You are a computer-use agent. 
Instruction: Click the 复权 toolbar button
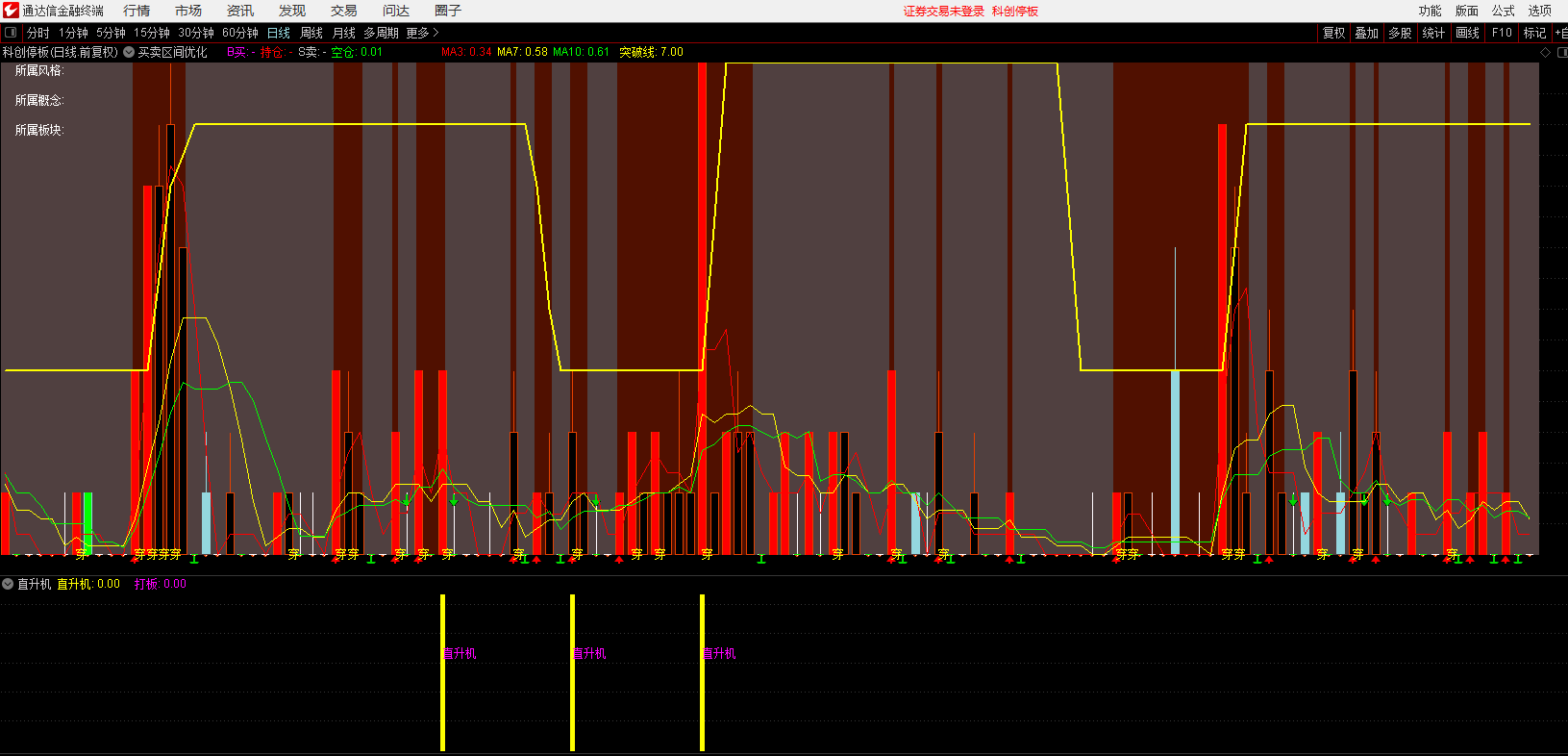click(1334, 33)
